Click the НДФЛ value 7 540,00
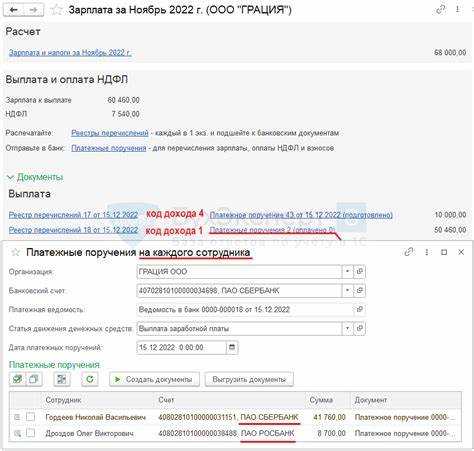 click(x=125, y=114)
